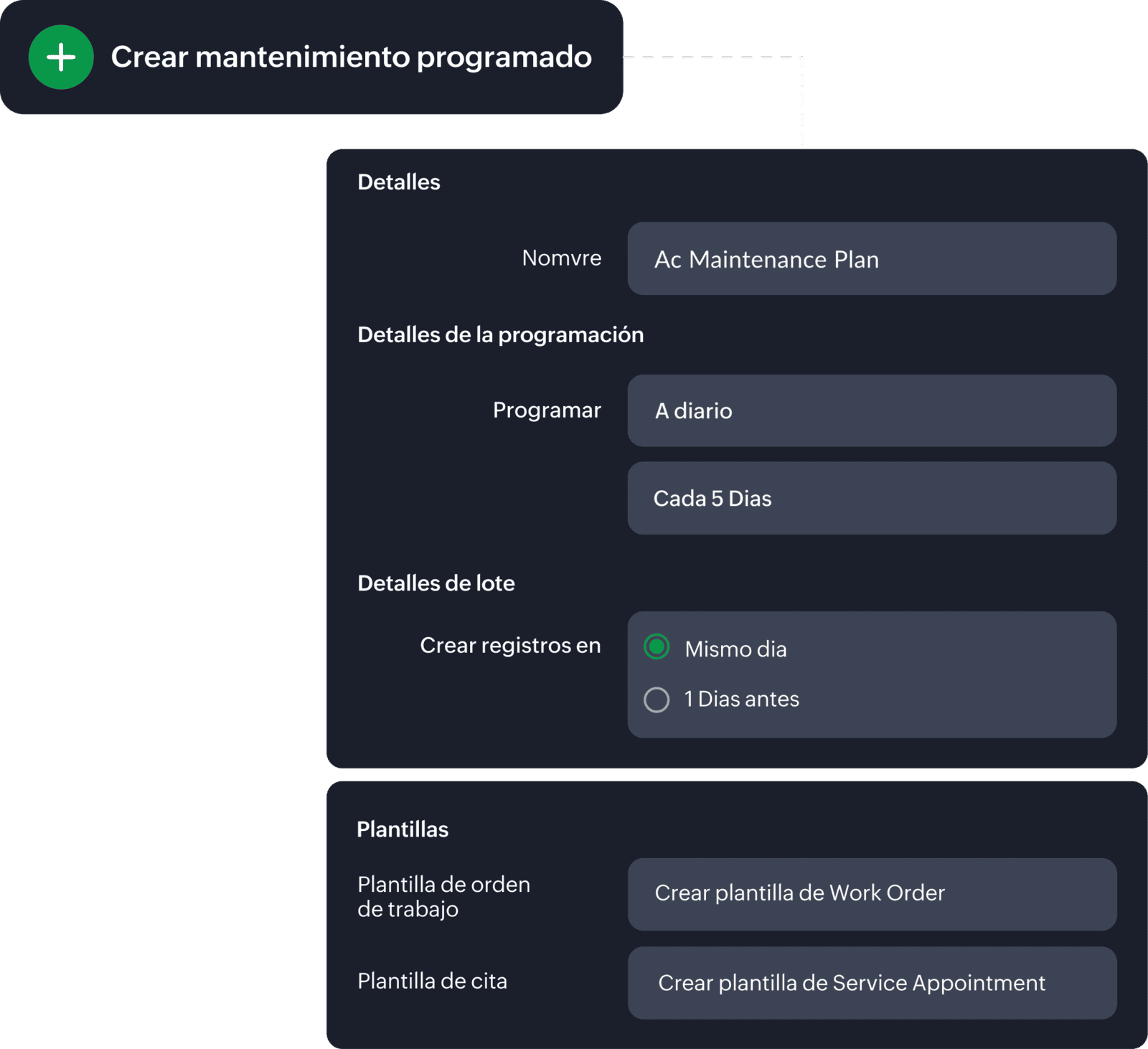The width and height of the screenshot is (1148, 1049).
Task: Click the Nomvre field label
Action: click(x=561, y=258)
